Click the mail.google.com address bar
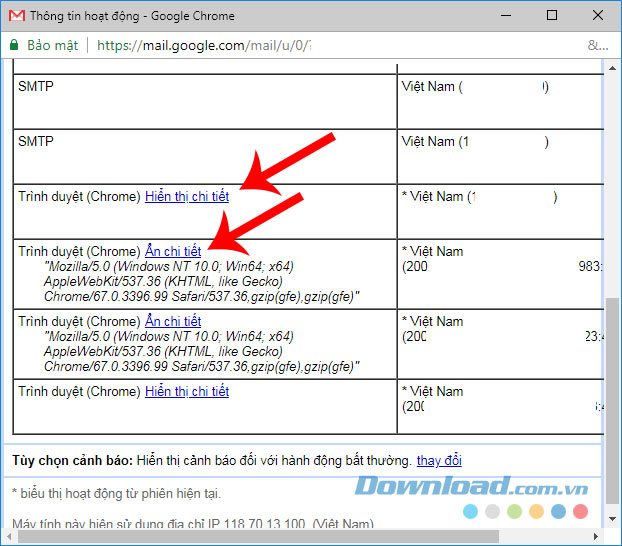Viewport: 622px width, 546px height. [x=300, y=45]
